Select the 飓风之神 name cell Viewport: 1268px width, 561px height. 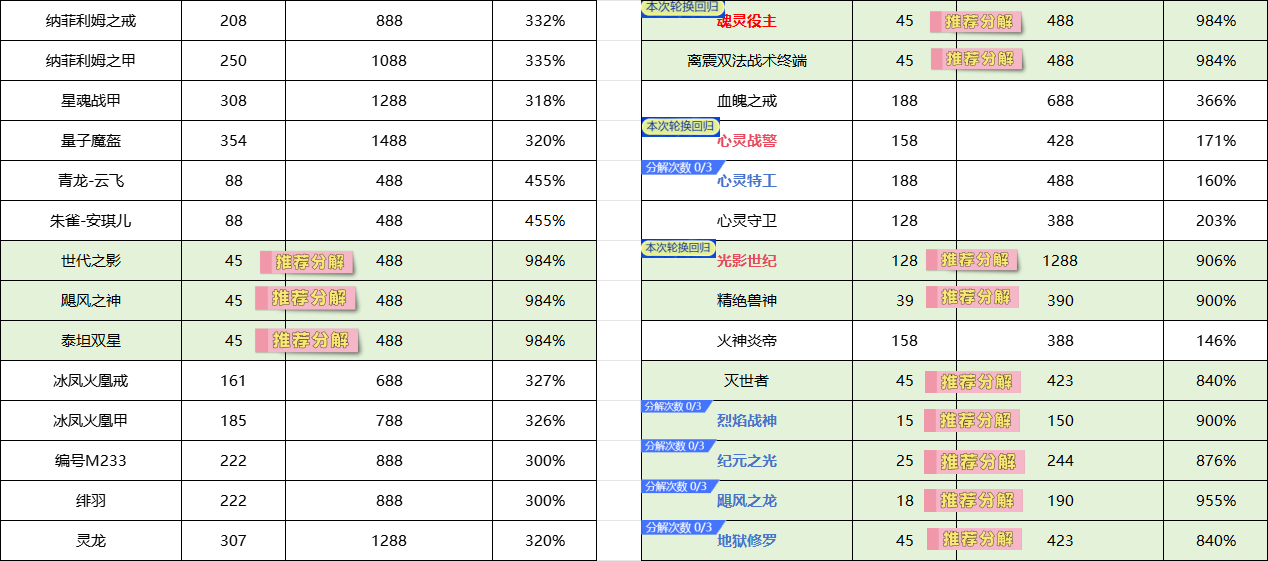[91, 300]
